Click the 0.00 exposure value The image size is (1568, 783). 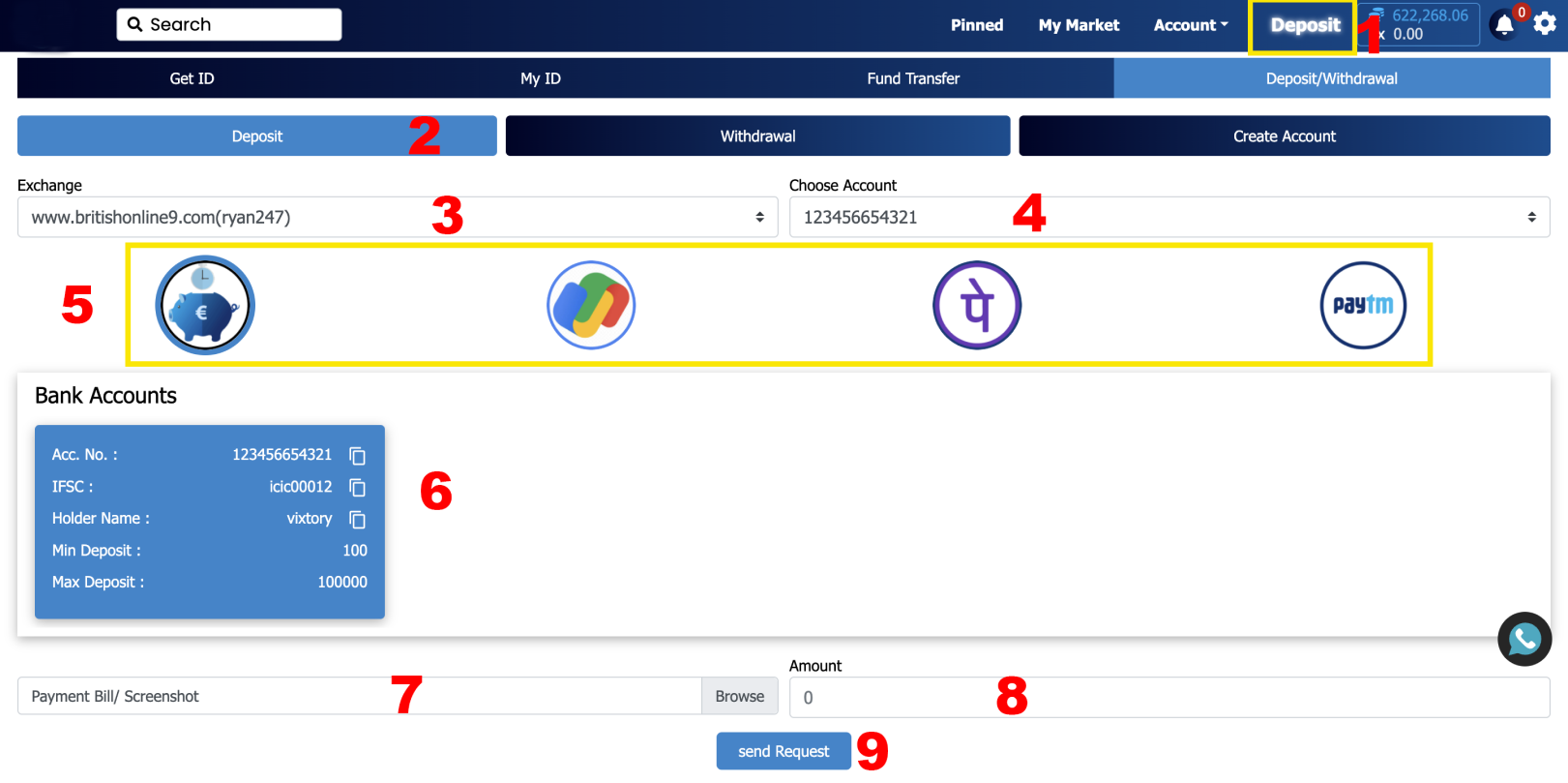pos(1407,34)
